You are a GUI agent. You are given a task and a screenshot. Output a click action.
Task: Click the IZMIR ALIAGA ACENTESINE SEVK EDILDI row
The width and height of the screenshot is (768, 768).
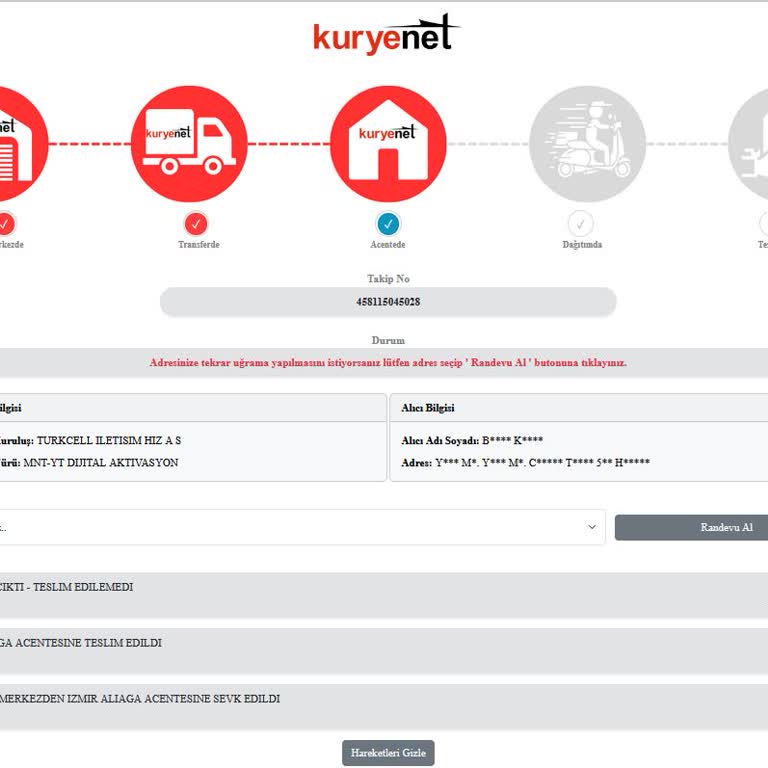[x=384, y=707]
